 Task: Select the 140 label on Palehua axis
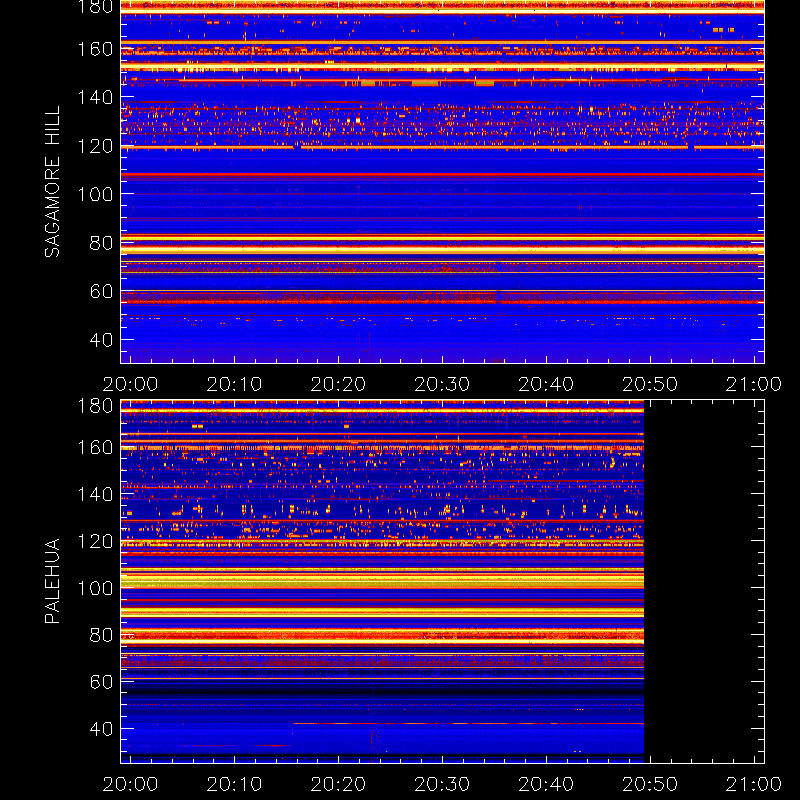click(95, 494)
